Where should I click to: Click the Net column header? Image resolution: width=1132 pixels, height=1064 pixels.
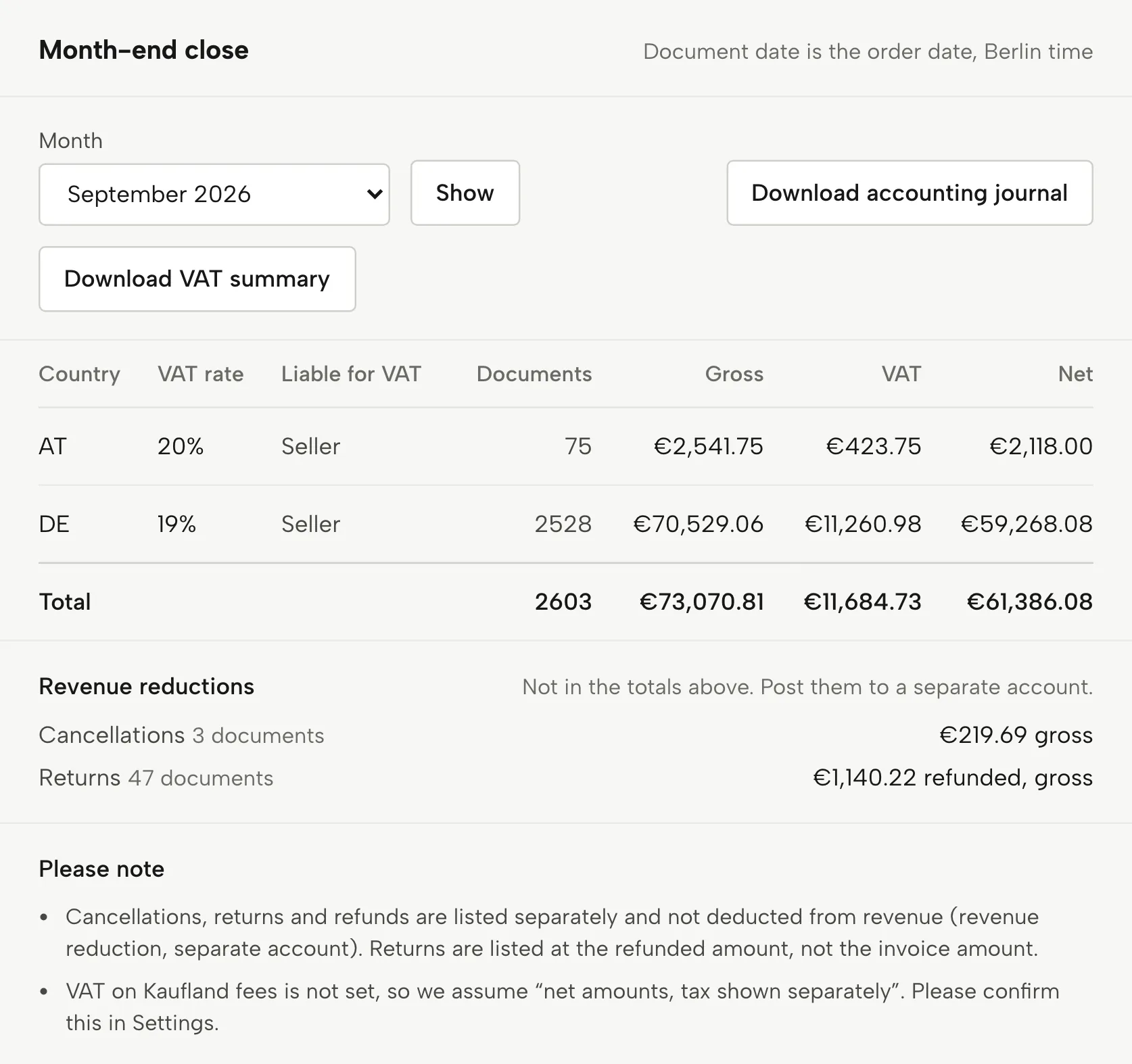coord(1075,374)
